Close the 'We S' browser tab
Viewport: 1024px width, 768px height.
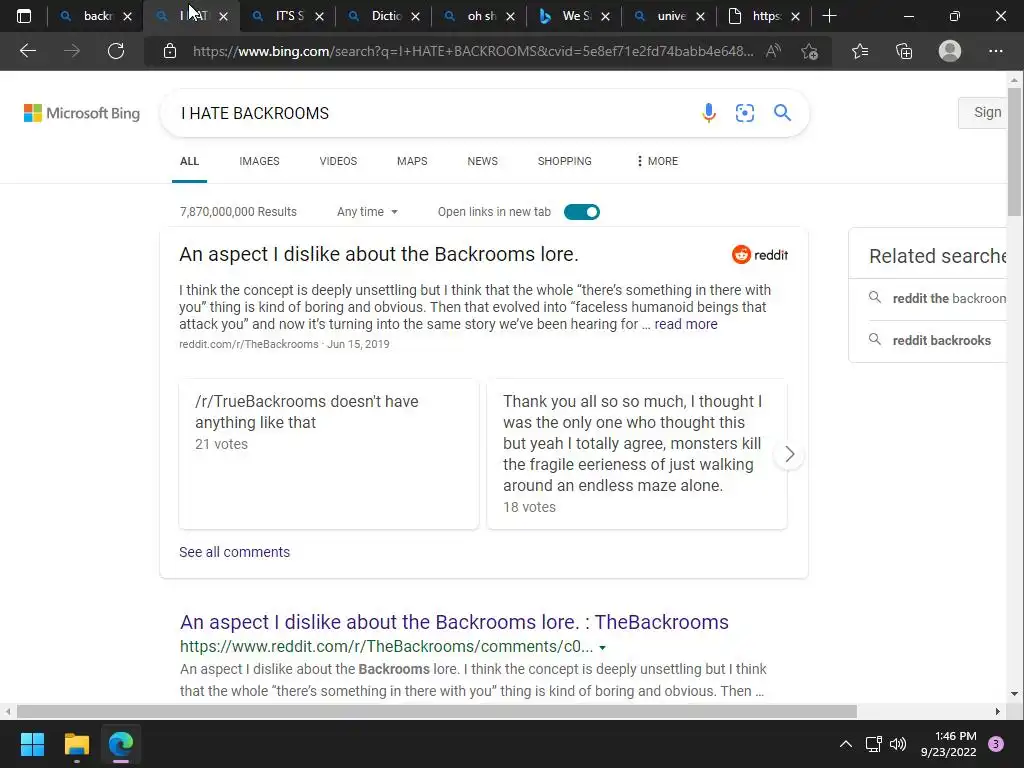tap(605, 16)
